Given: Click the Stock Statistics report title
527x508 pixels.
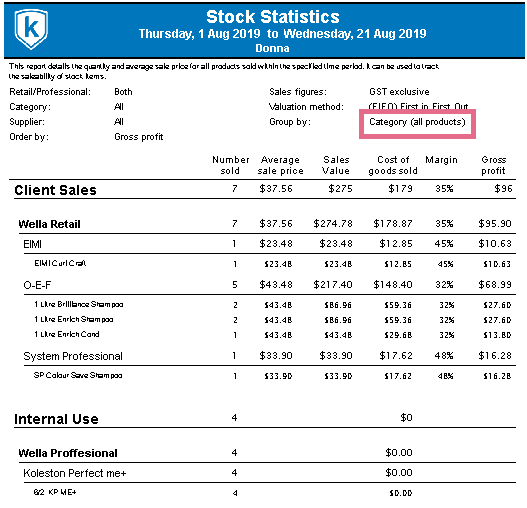Looking at the screenshot, I should pyautogui.click(x=273, y=17).
